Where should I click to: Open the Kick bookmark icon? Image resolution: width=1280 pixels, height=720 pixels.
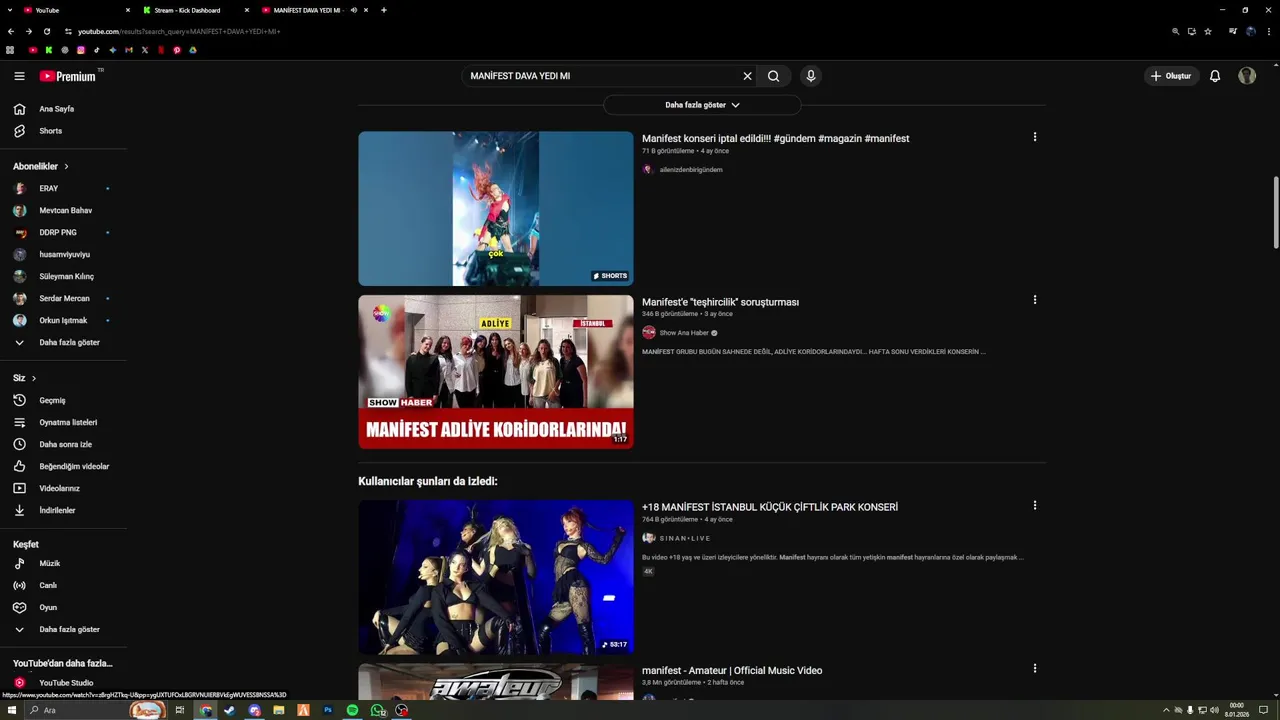coord(49,50)
